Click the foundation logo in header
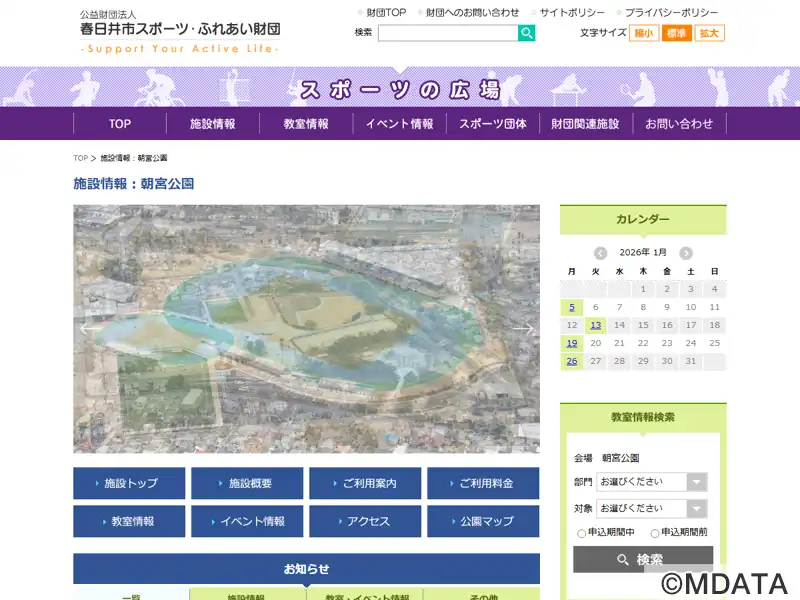800x600 pixels. coord(180,32)
